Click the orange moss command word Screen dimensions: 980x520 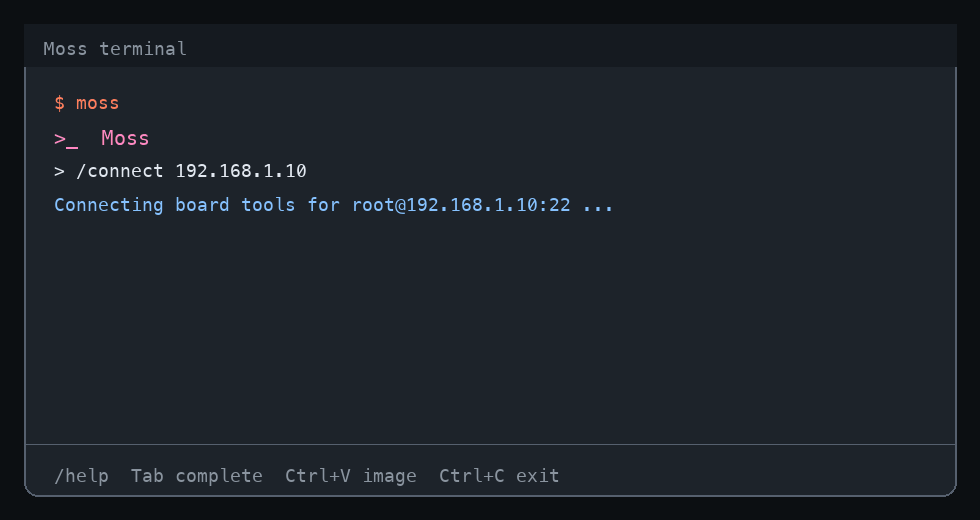[98, 103]
